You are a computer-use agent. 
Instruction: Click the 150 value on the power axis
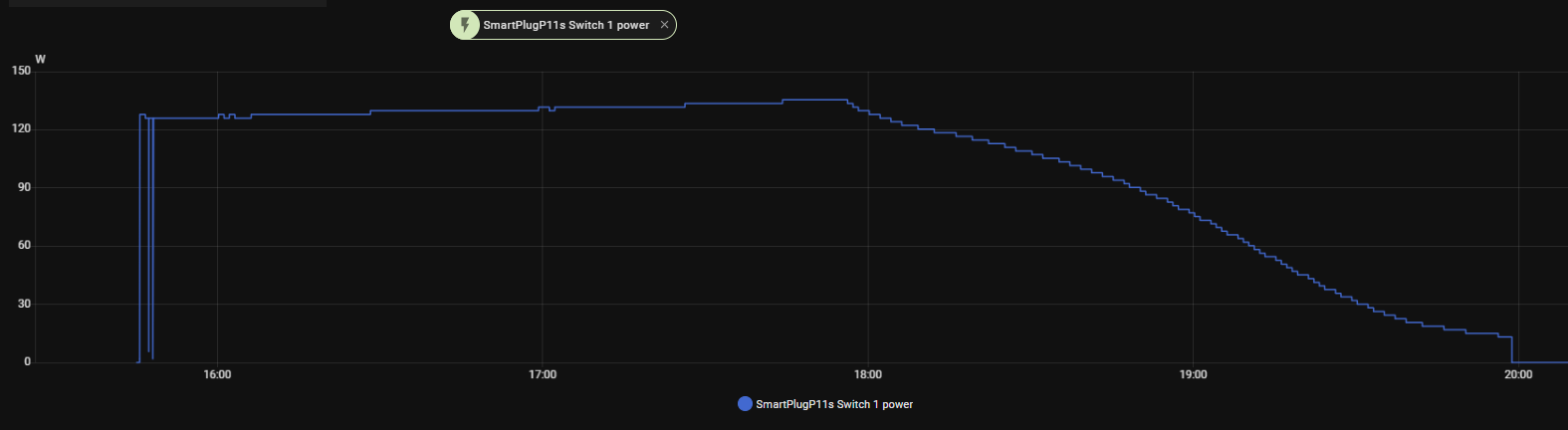21,71
